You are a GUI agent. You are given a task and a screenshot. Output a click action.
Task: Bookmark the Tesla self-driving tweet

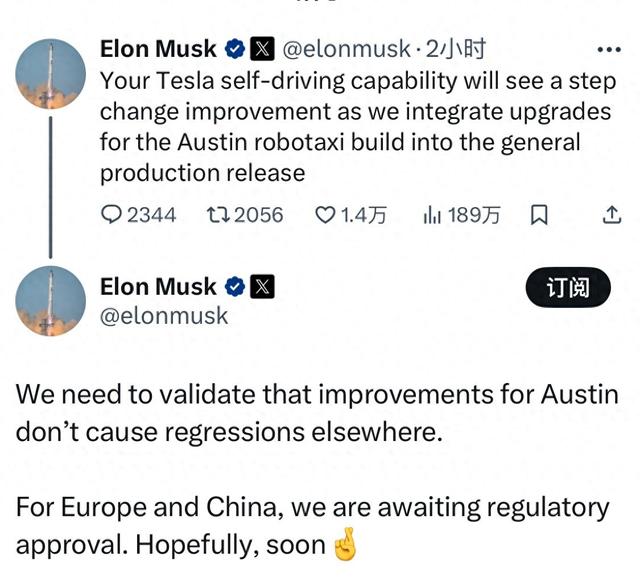[539, 215]
